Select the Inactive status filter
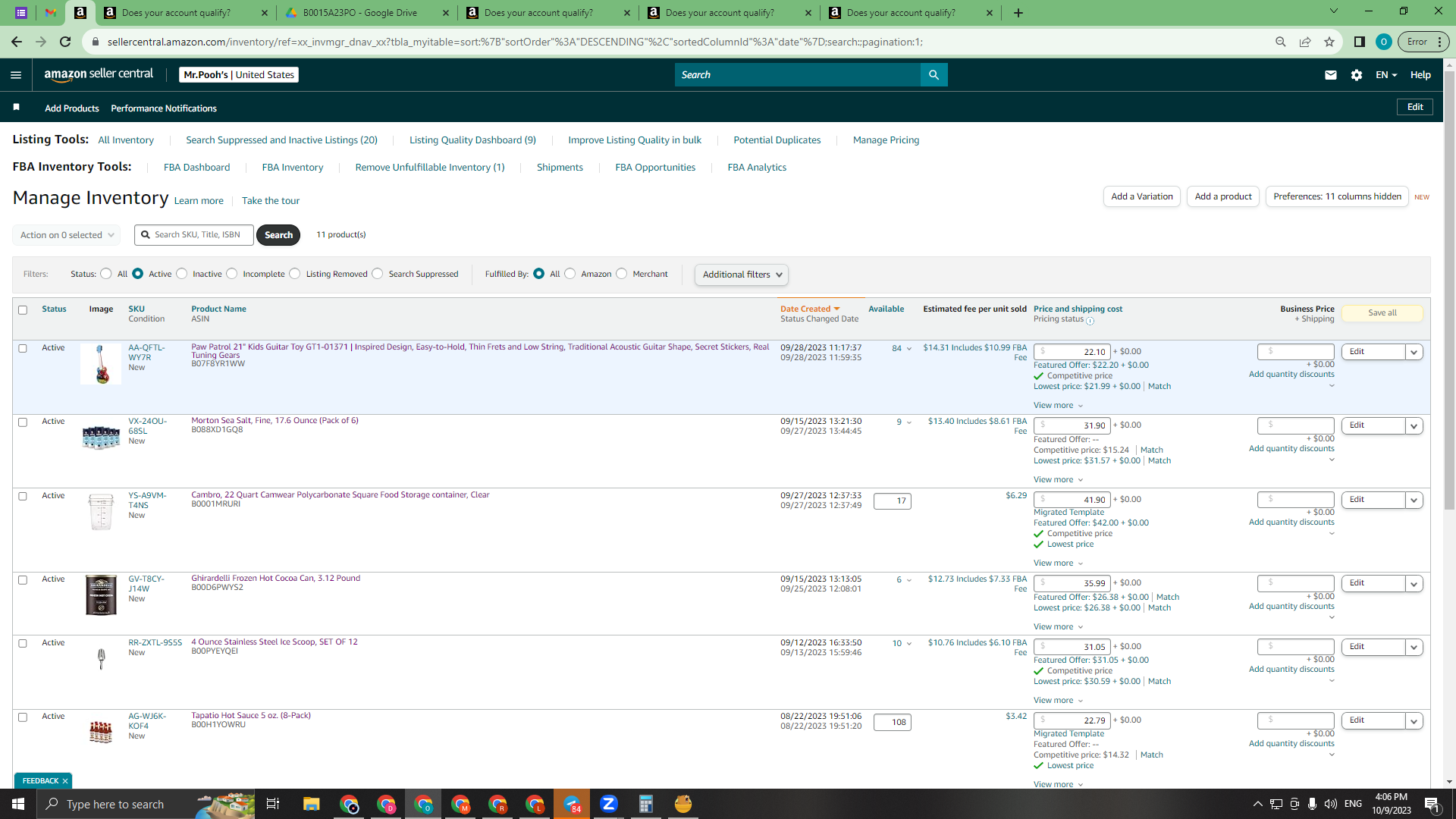 click(x=182, y=274)
